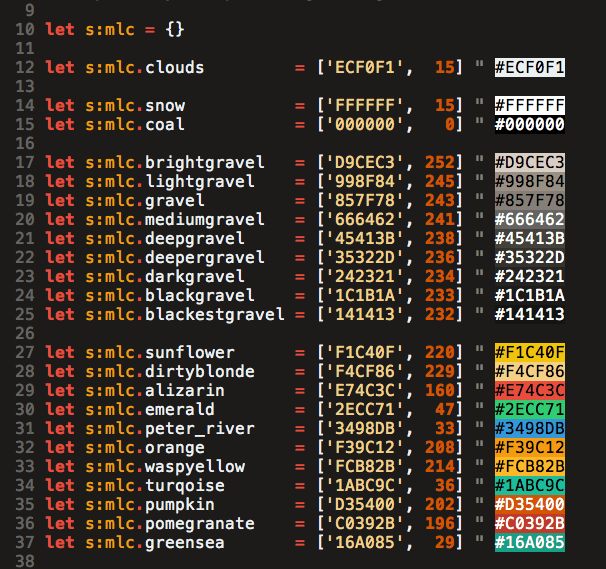Click the identifier 'orange' on line 32
The height and width of the screenshot is (569, 606).
pyautogui.click(x=175, y=447)
